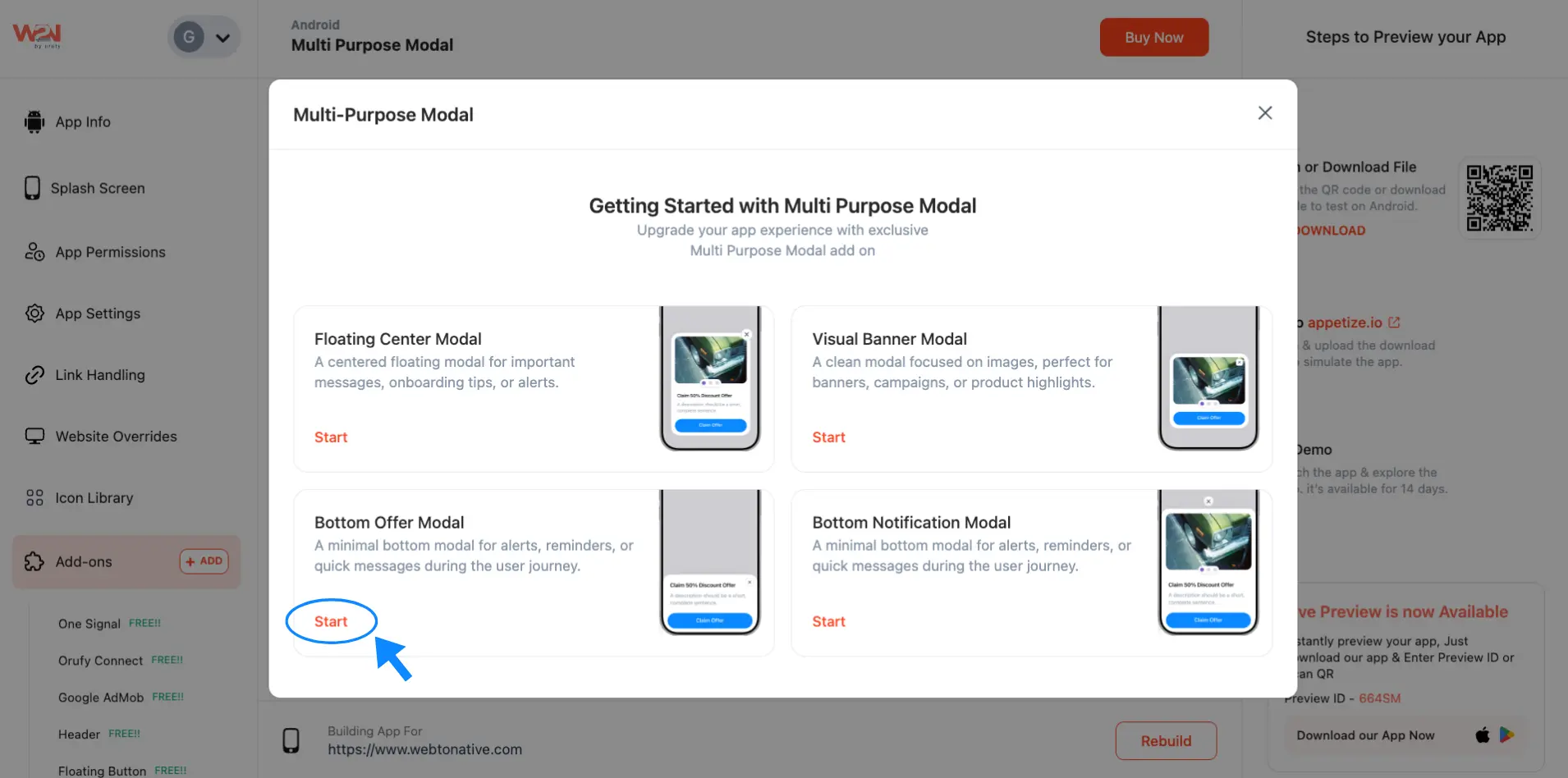Viewport: 1568px width, 778px height.
Task: Click the W2N logo icon
Action: pyautogui.click(x=37, y=35)
